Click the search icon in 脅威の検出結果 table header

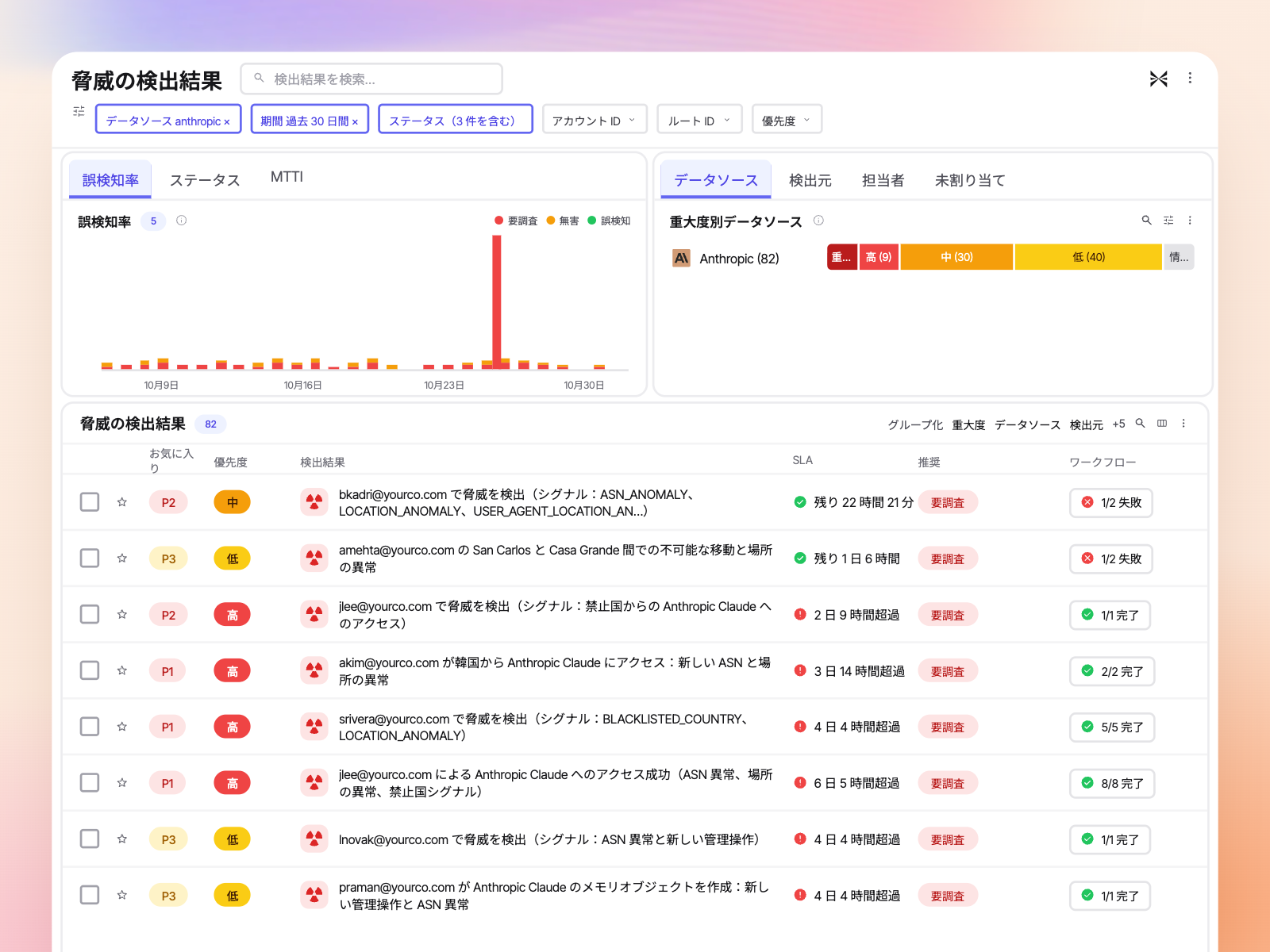pos(1140,424)
